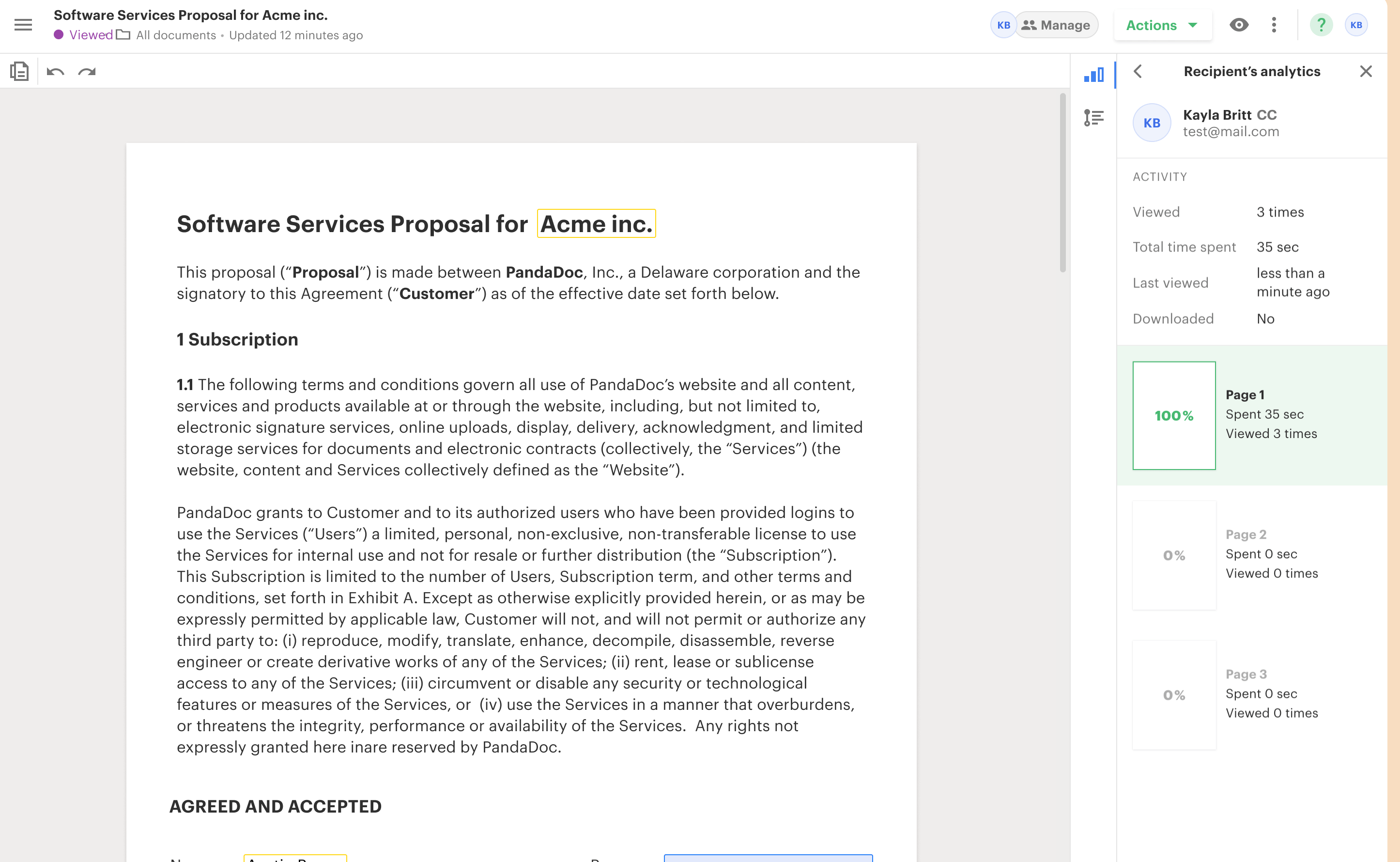Open the KB user account avatar

[x=1356, y=25]
